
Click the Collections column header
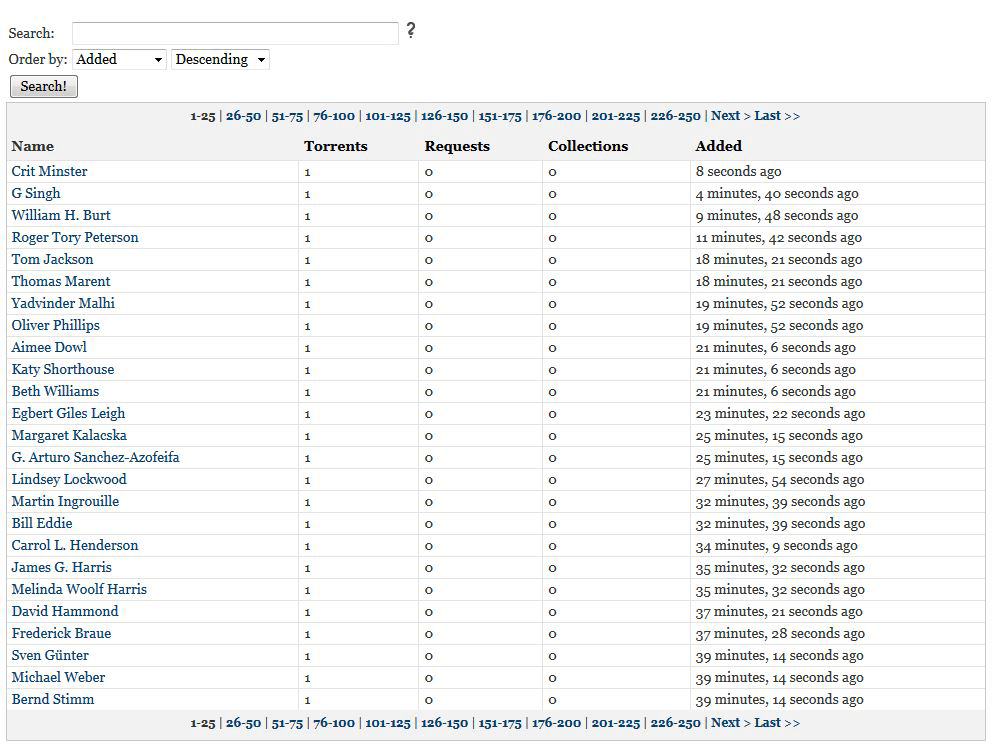point(588,146)
